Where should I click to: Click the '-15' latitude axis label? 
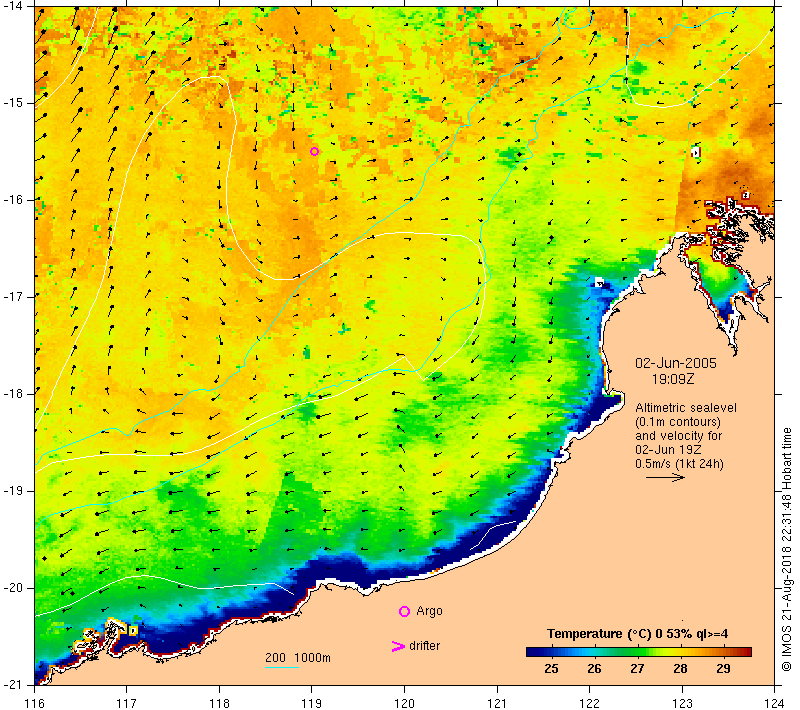click(x=11, y=103)
